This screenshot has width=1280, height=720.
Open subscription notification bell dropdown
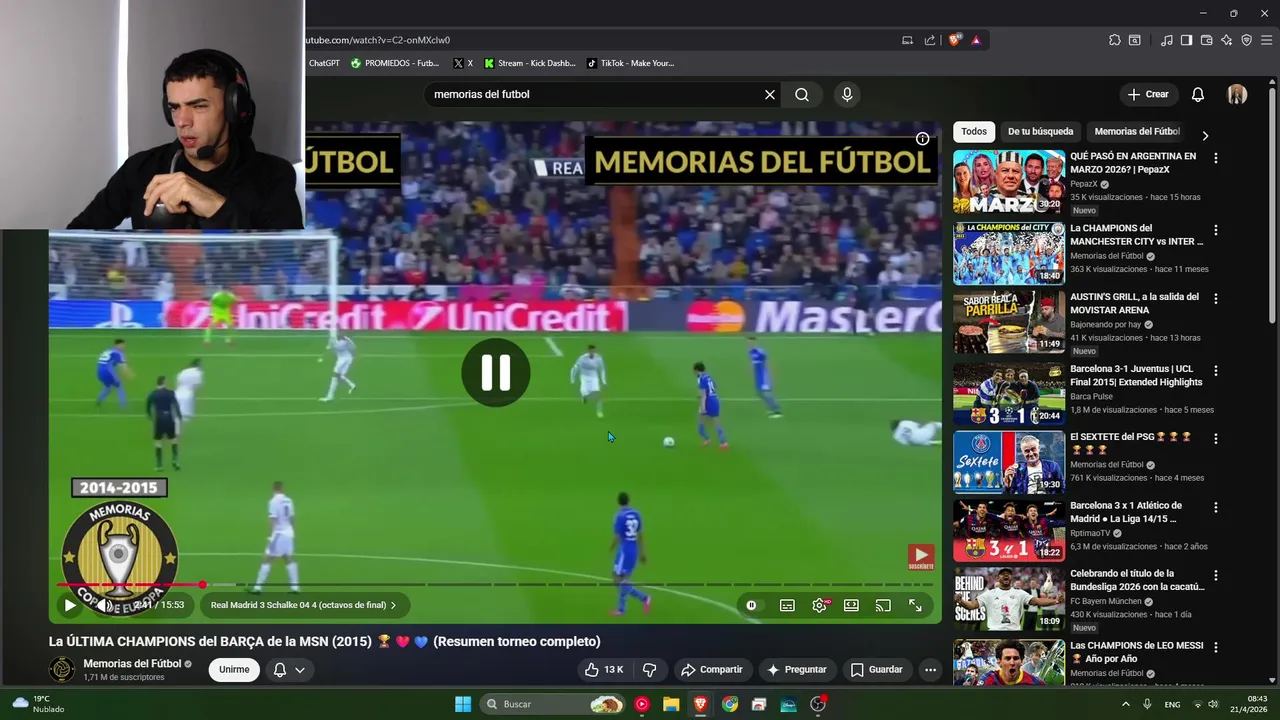289,670
